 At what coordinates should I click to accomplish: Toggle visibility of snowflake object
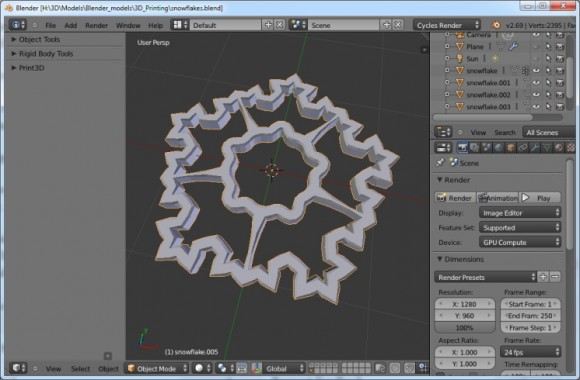click(x=536, y=70)
